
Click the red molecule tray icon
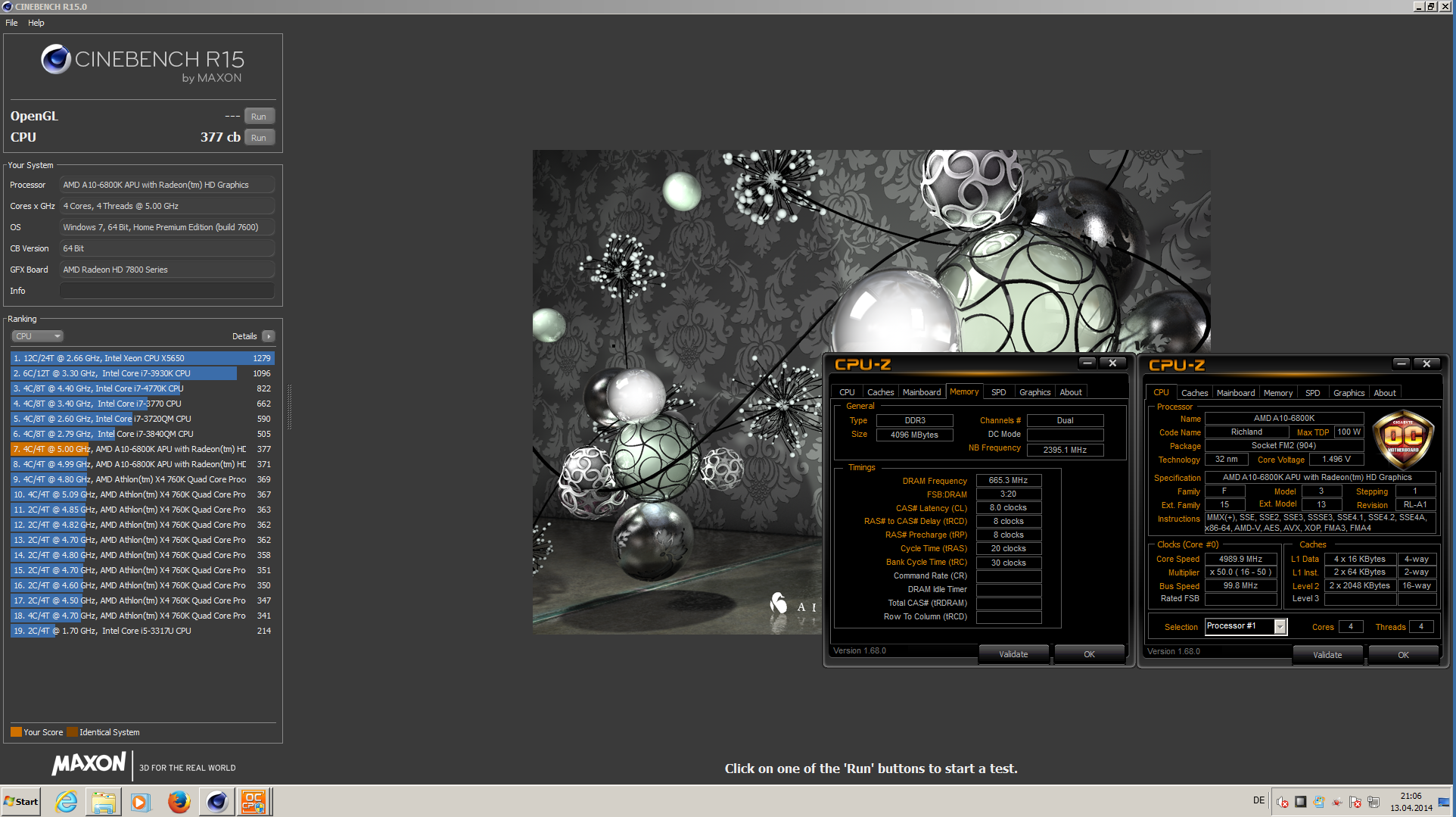coord(1337,802)
